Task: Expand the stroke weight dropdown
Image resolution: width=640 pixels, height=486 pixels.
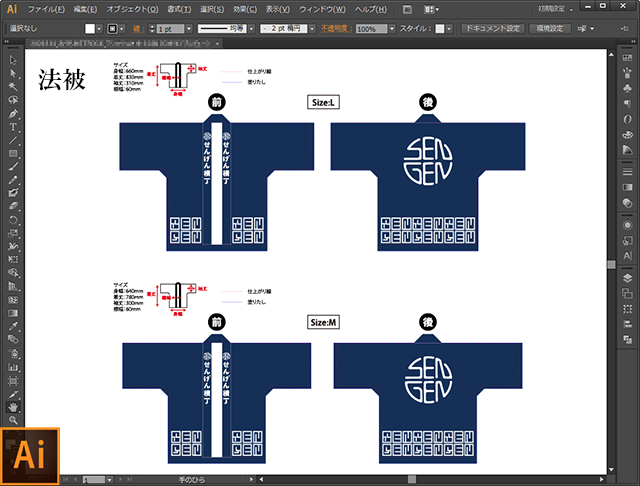Action: (189, 29)
